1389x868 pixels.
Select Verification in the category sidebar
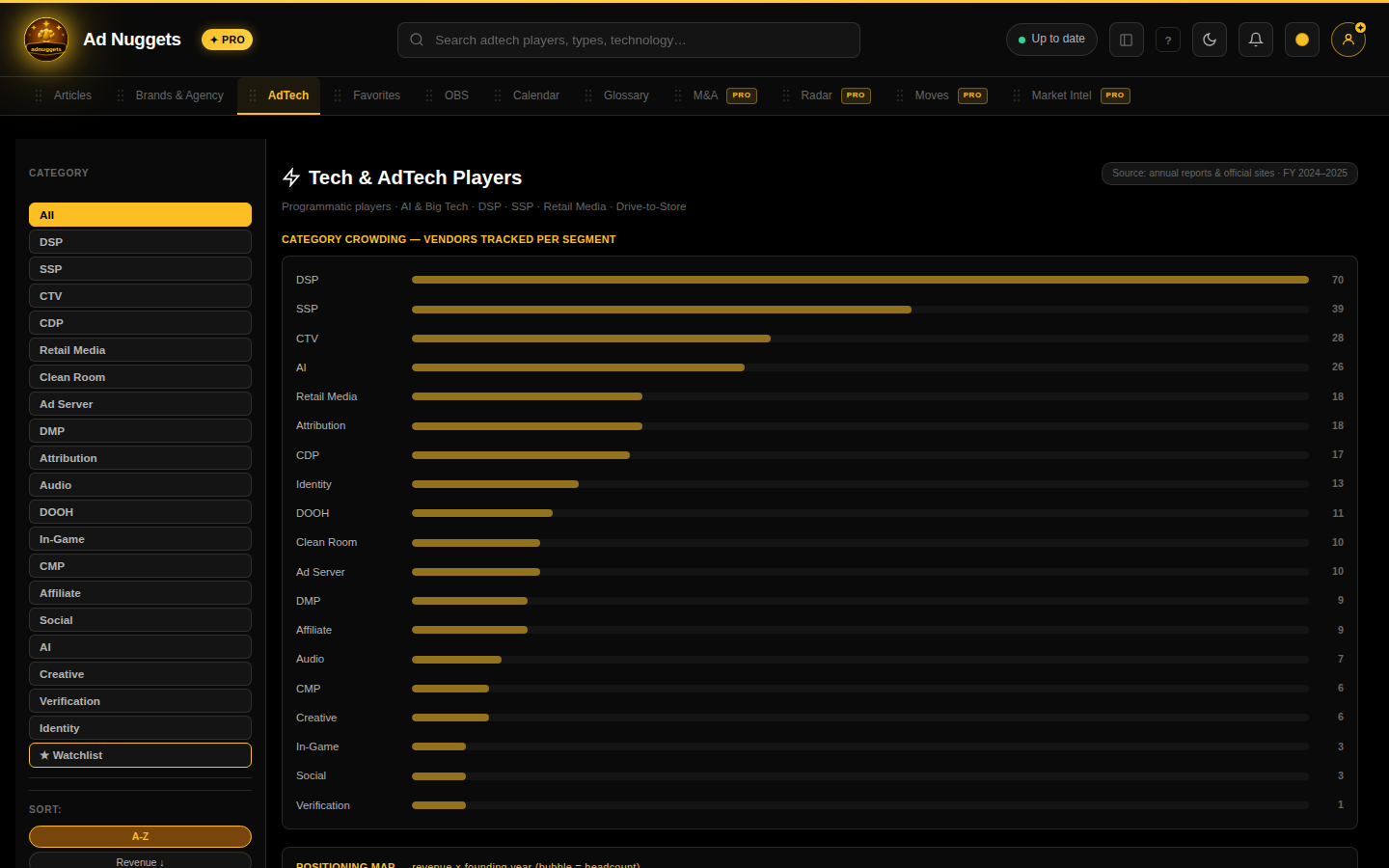coord(140,701)
